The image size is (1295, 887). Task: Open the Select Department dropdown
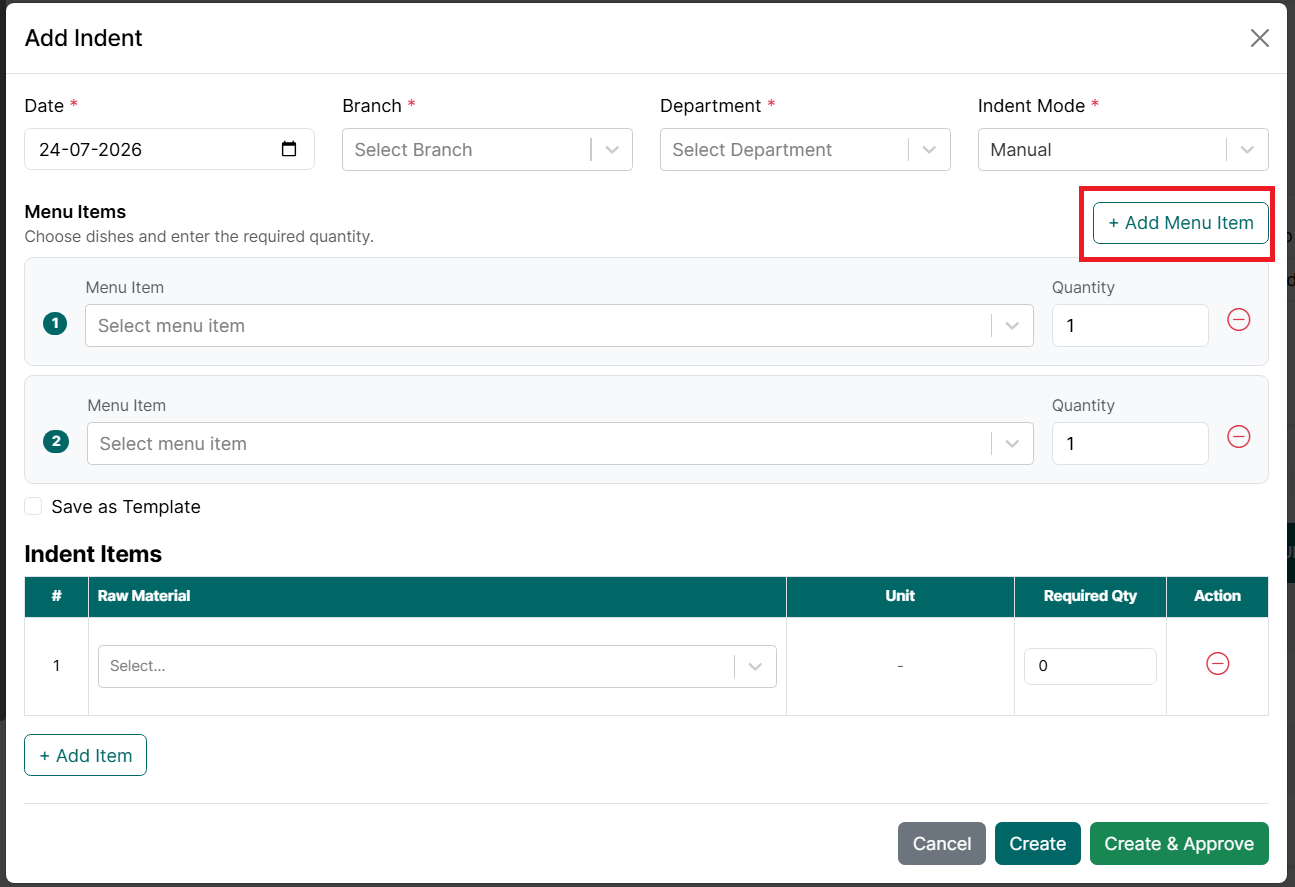click(805, 149)
